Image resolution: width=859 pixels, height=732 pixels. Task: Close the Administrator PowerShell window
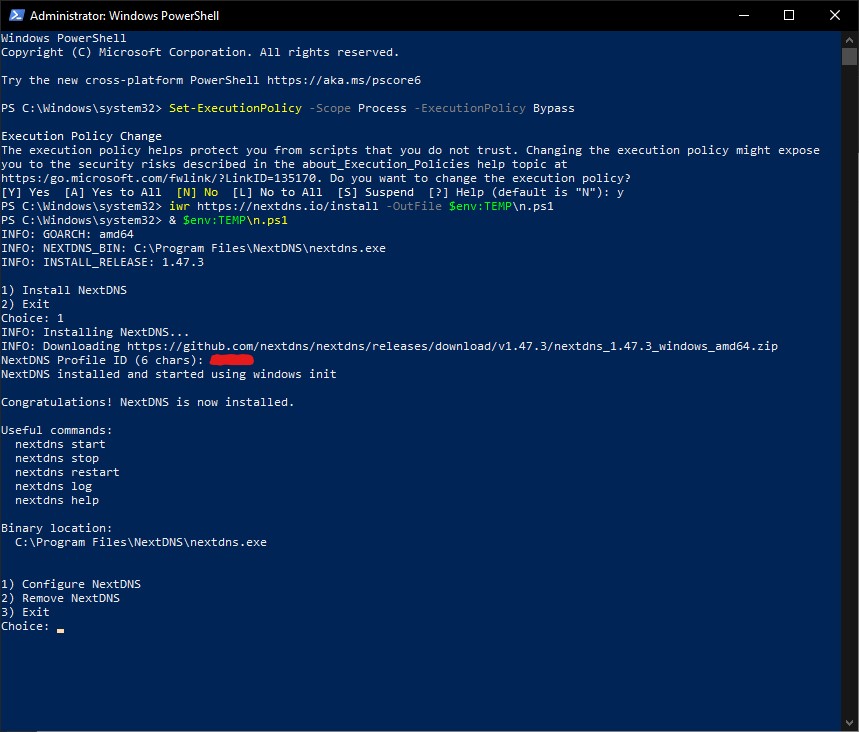click(x=834, y=15)
